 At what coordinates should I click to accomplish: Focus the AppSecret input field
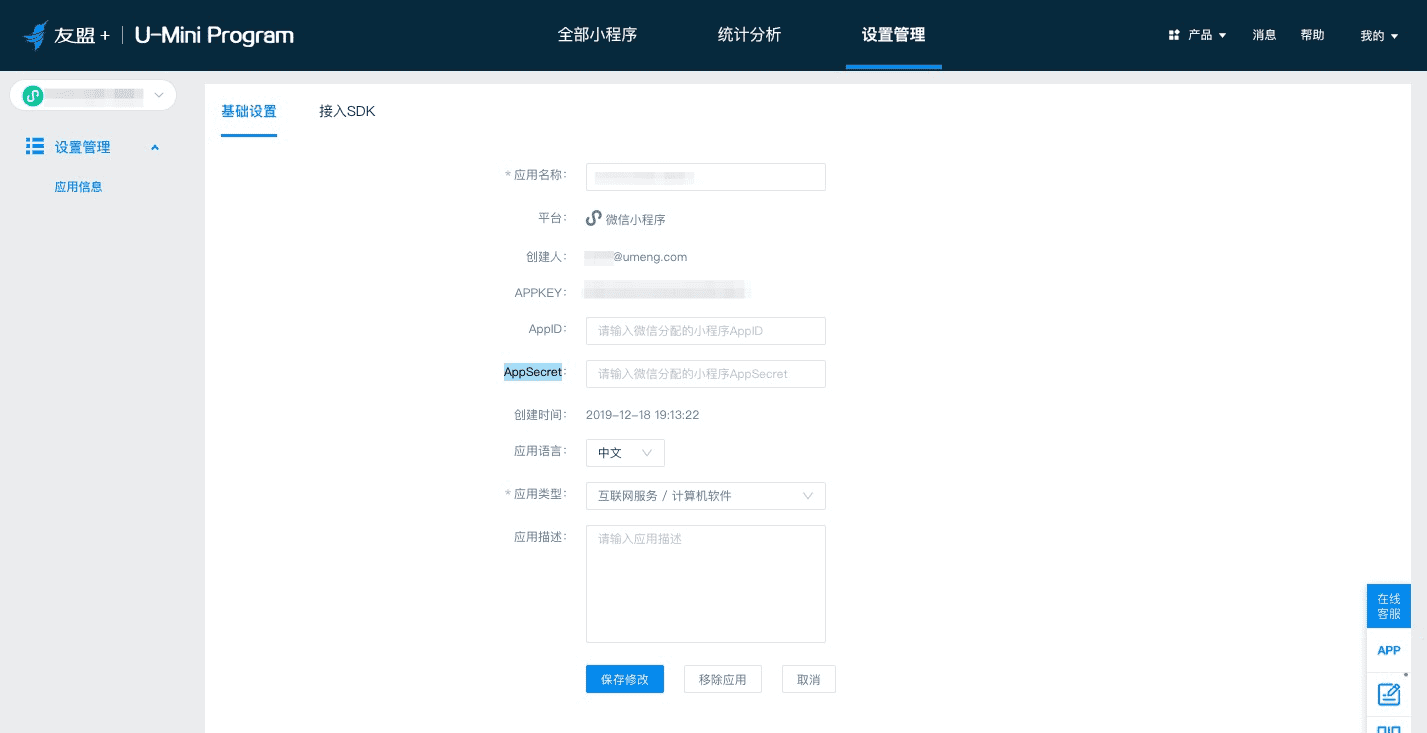click(706, 374)
